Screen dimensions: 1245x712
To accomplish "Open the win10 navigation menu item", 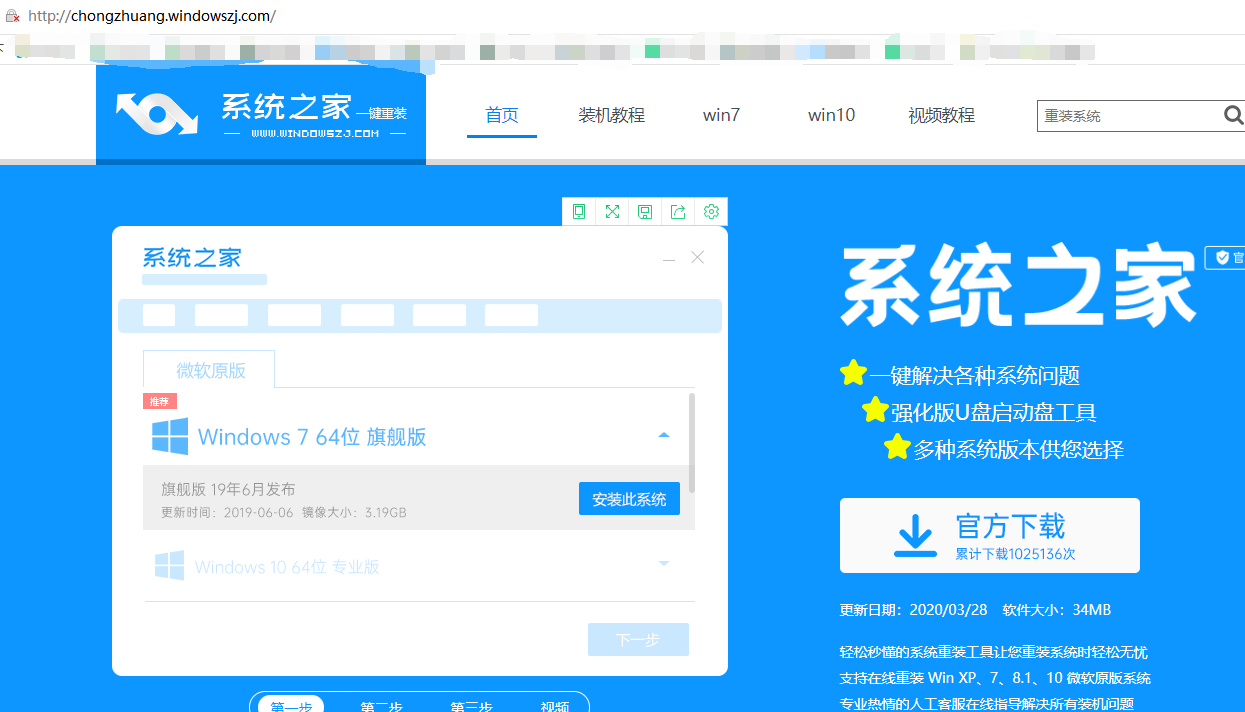I will (x=831, y=115).
